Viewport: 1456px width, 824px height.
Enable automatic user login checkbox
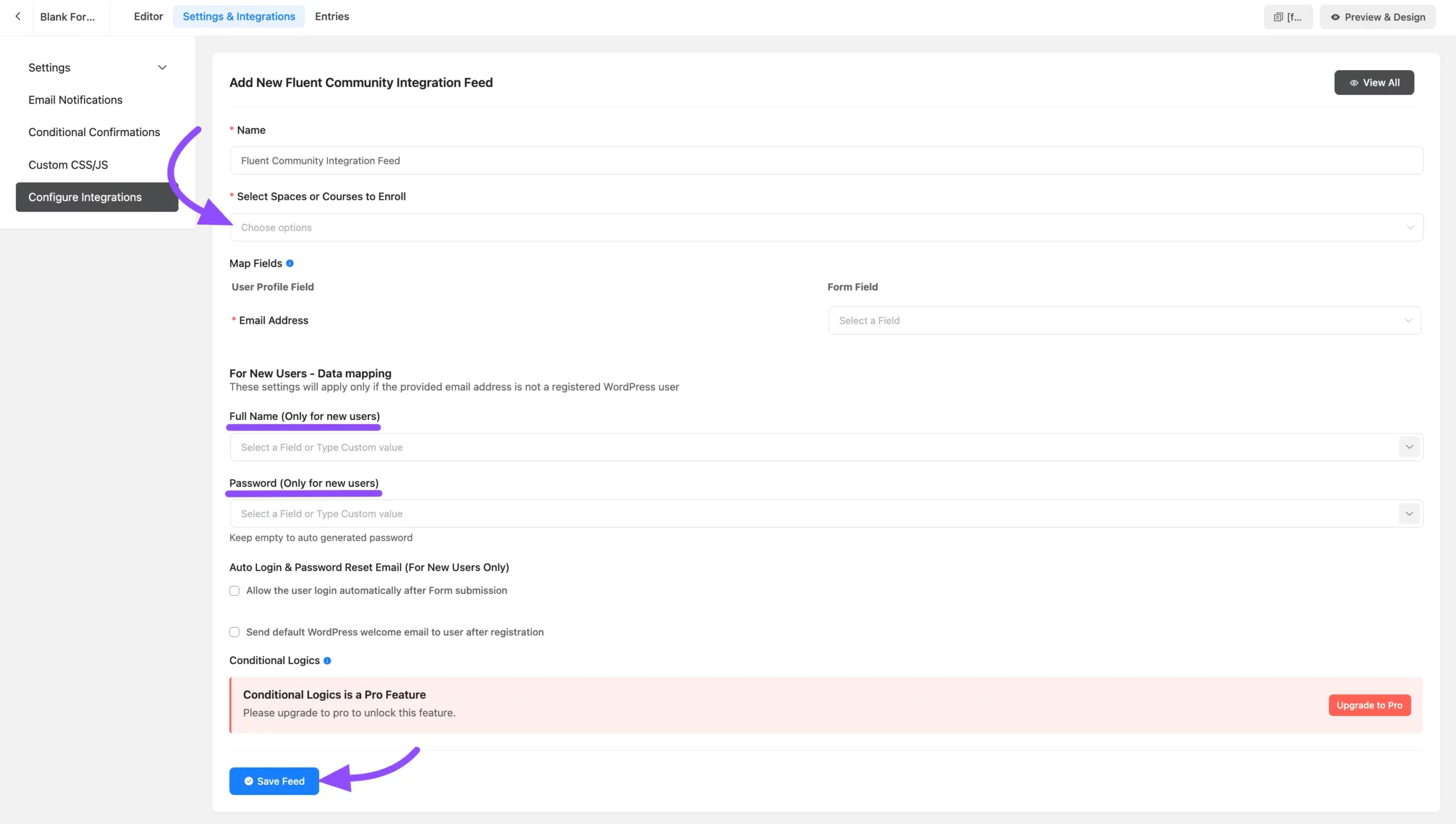(234, 591)
